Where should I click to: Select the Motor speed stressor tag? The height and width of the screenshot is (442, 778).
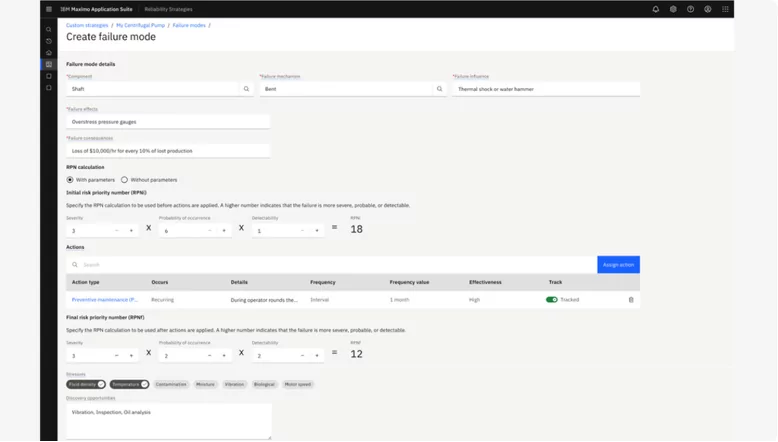point(298,384)
